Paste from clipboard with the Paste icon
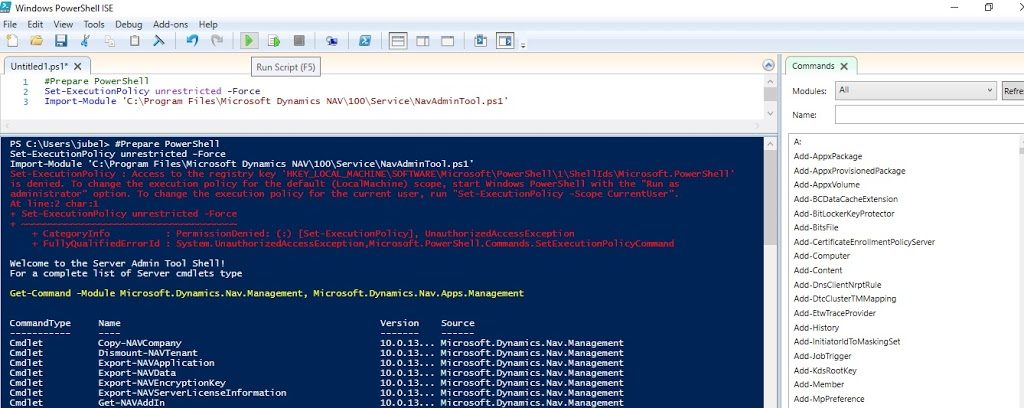The image size is (1024, 408). [x=134, y=41]
